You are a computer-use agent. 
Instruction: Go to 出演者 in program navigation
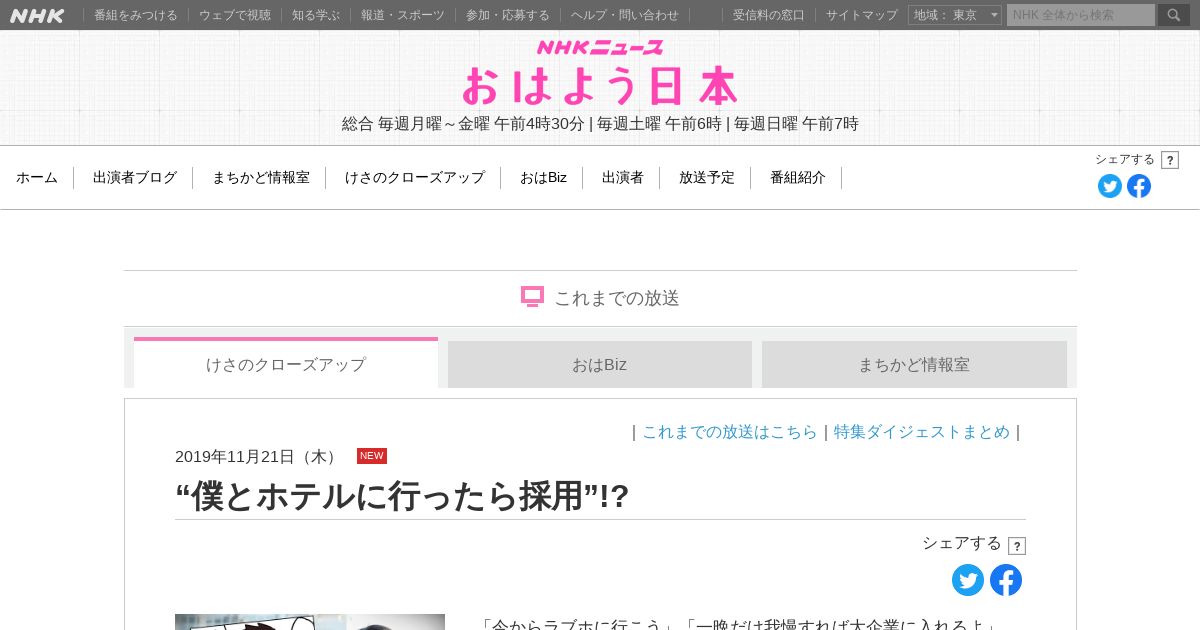point(623,178)
